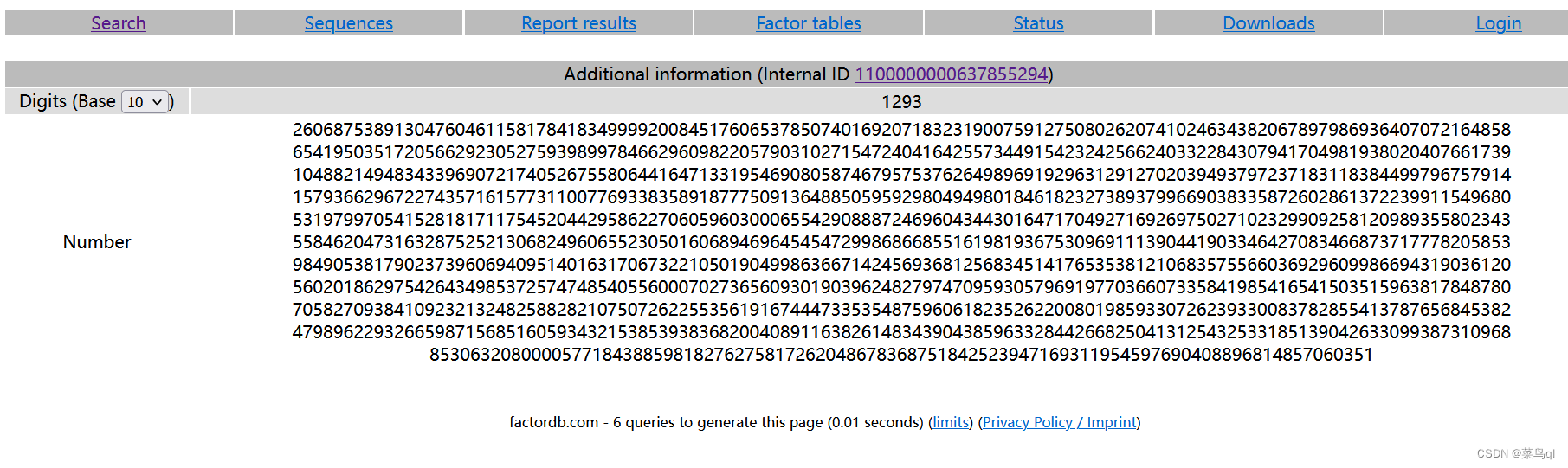Click the factordb.com queries footer text
Image resolution: width=1568 pixels, height=468 pixels.
point(715,422)
